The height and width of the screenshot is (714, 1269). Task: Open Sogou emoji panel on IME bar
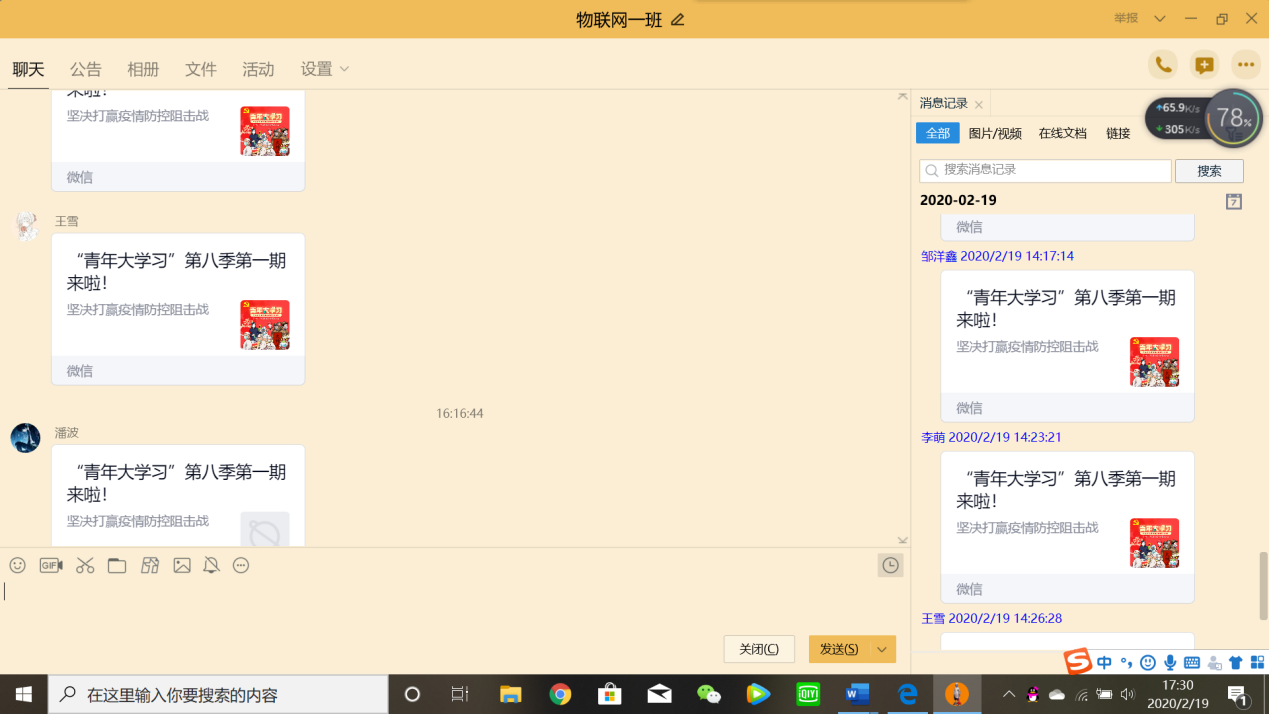pos(1148,662)
